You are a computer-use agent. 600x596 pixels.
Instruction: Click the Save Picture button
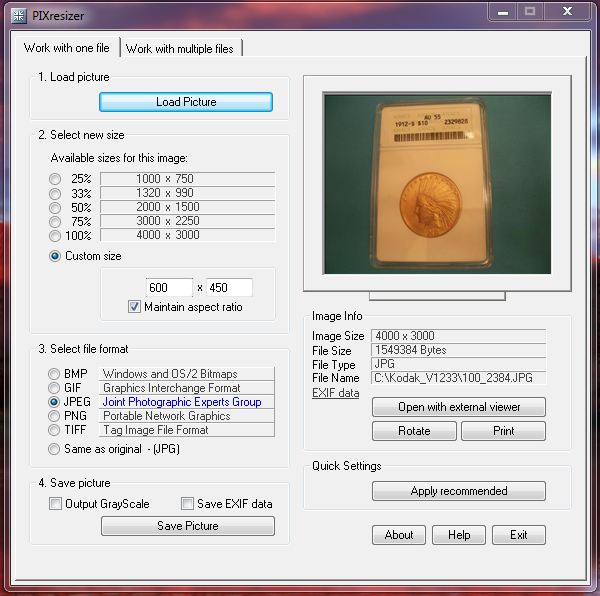[x=187, y=526]
